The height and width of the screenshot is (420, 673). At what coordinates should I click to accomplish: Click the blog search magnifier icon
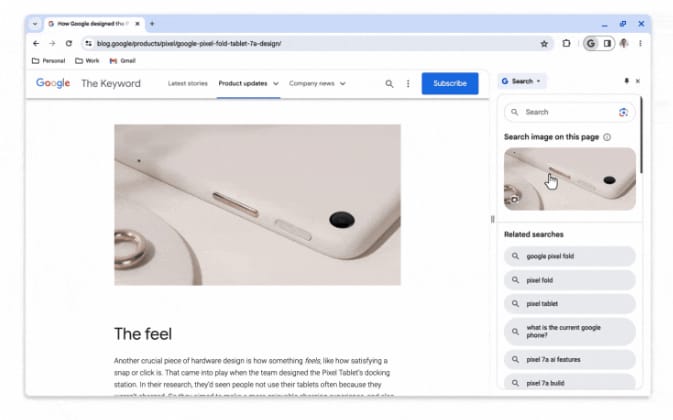[x=389, y=84]
